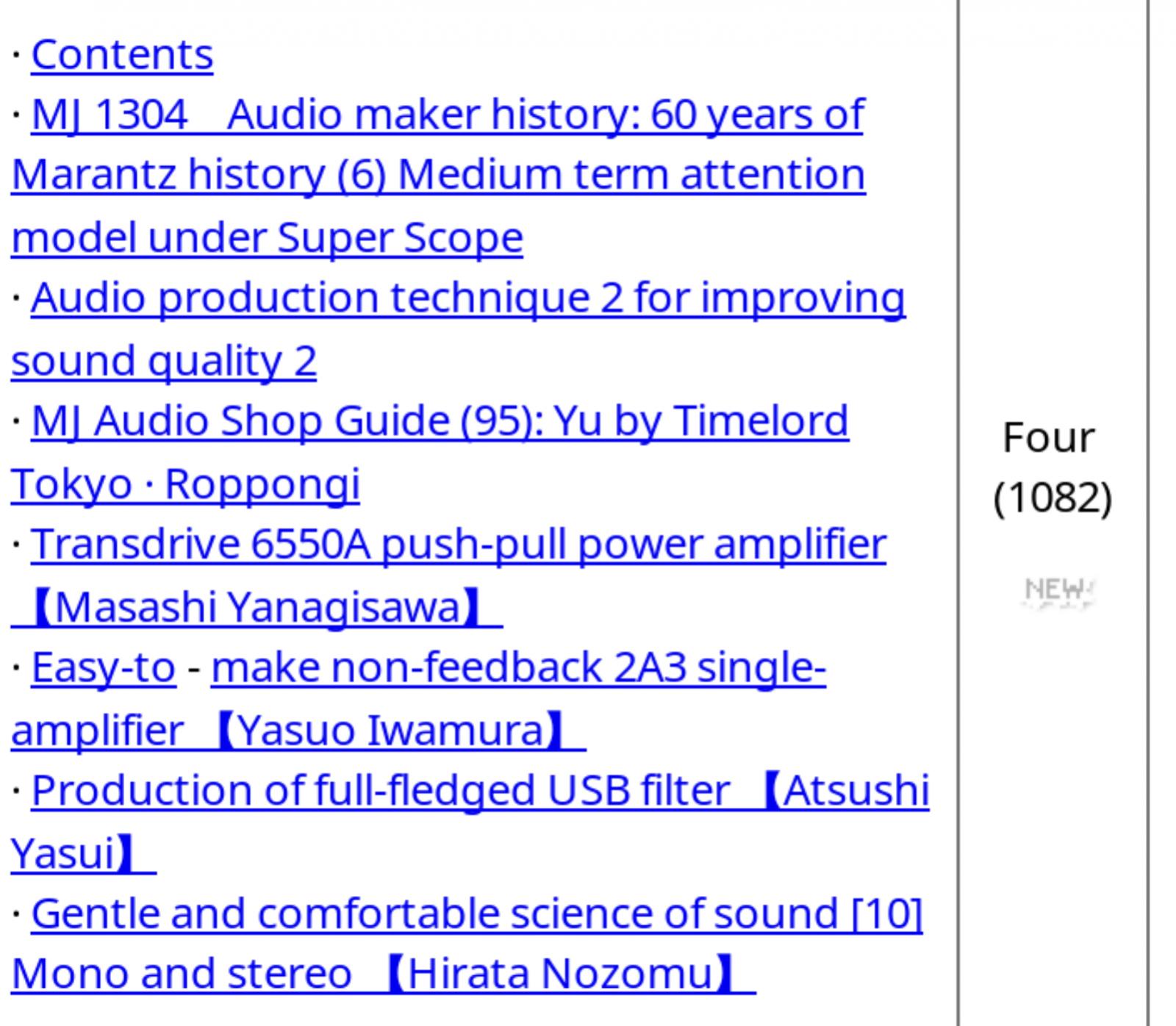
Task: Click Mono and stereo Hirata Nozomu link
Action: [x=384, y=974]
